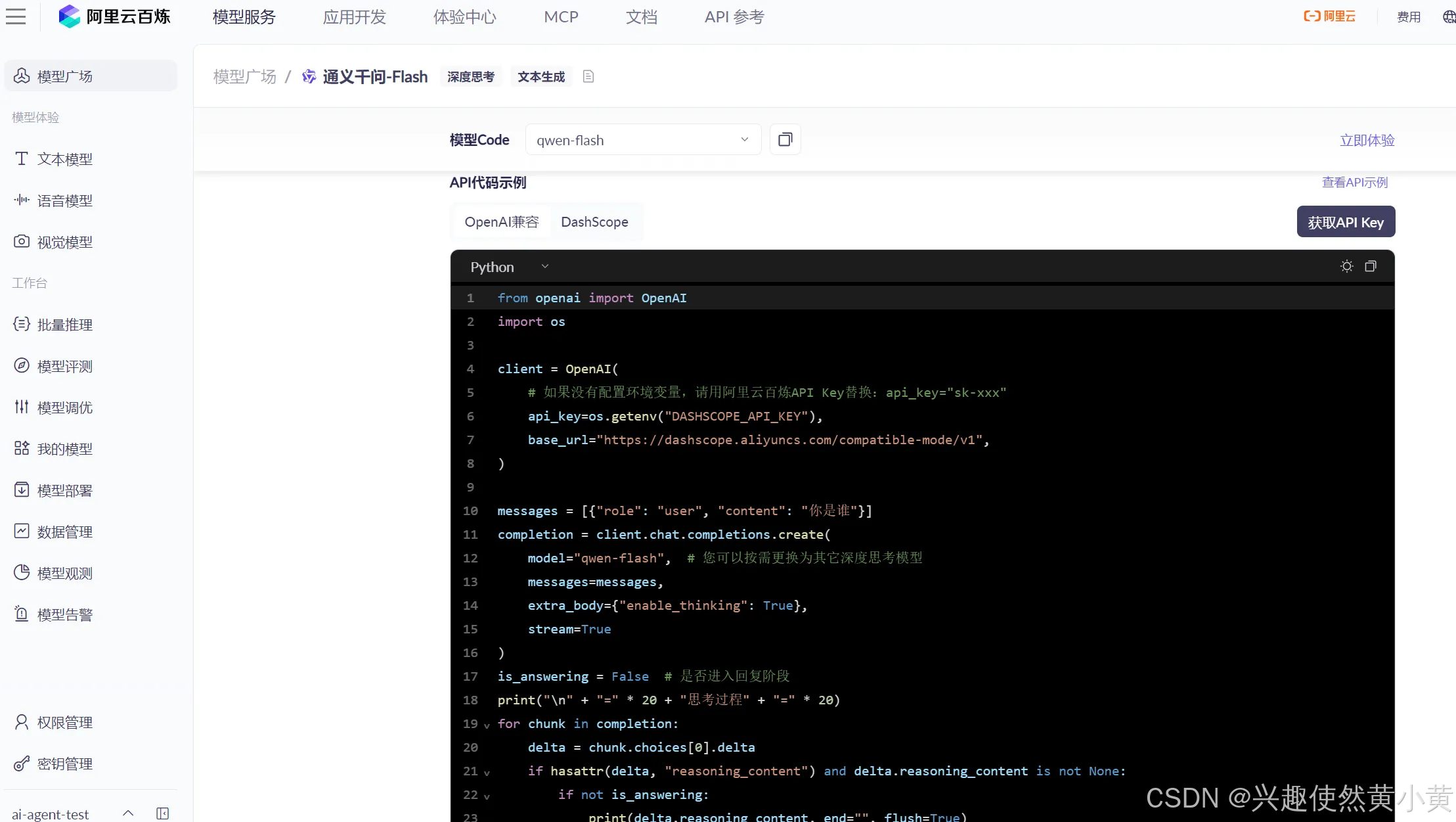The width and height of the screenshot is (1456, 822).
Task: Open the API 参考 top menu
Action: pyautogui.click(x=734, y=17)
